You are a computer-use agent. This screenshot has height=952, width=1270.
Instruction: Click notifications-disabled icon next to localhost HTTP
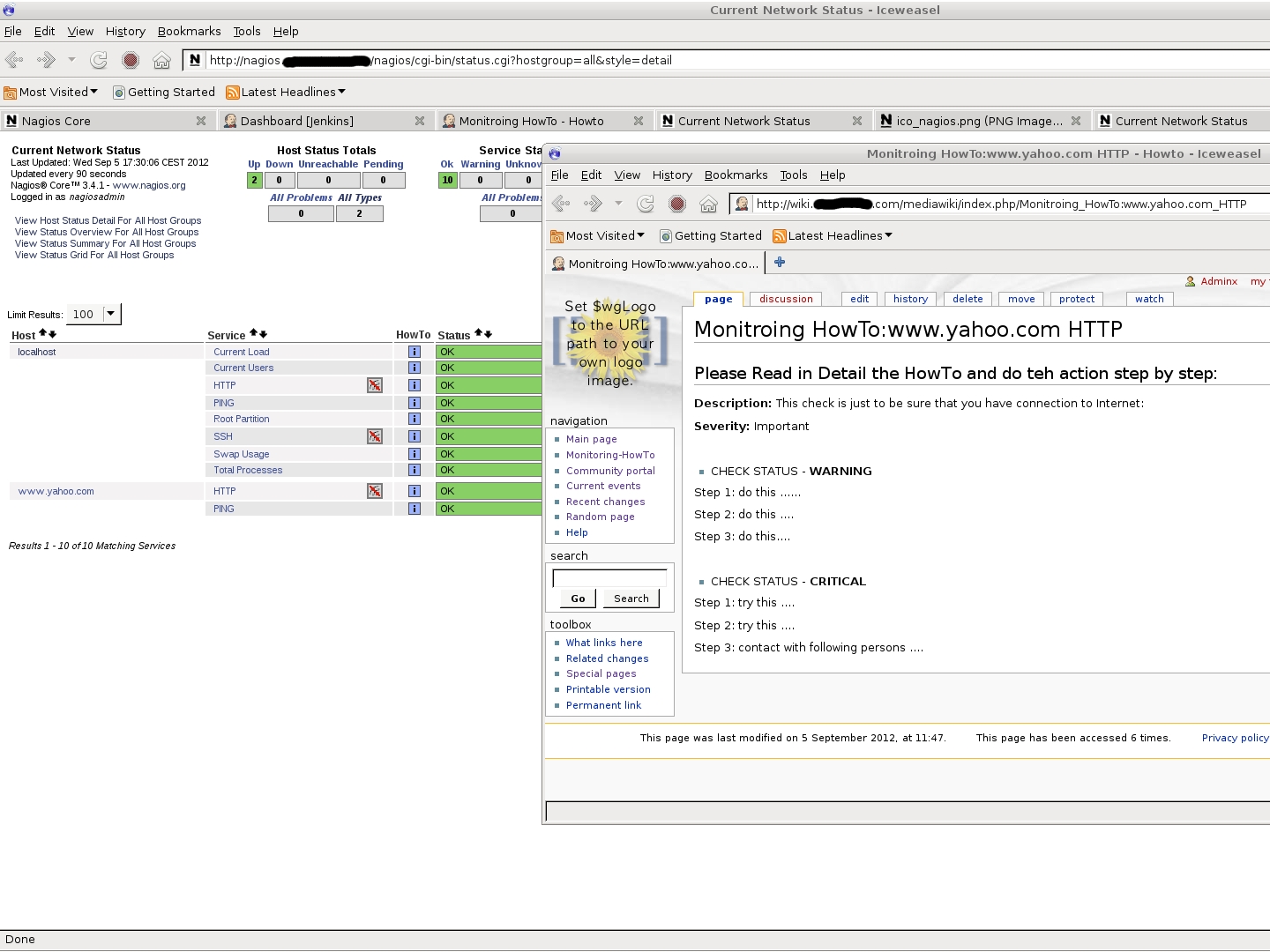click(375, 385)
